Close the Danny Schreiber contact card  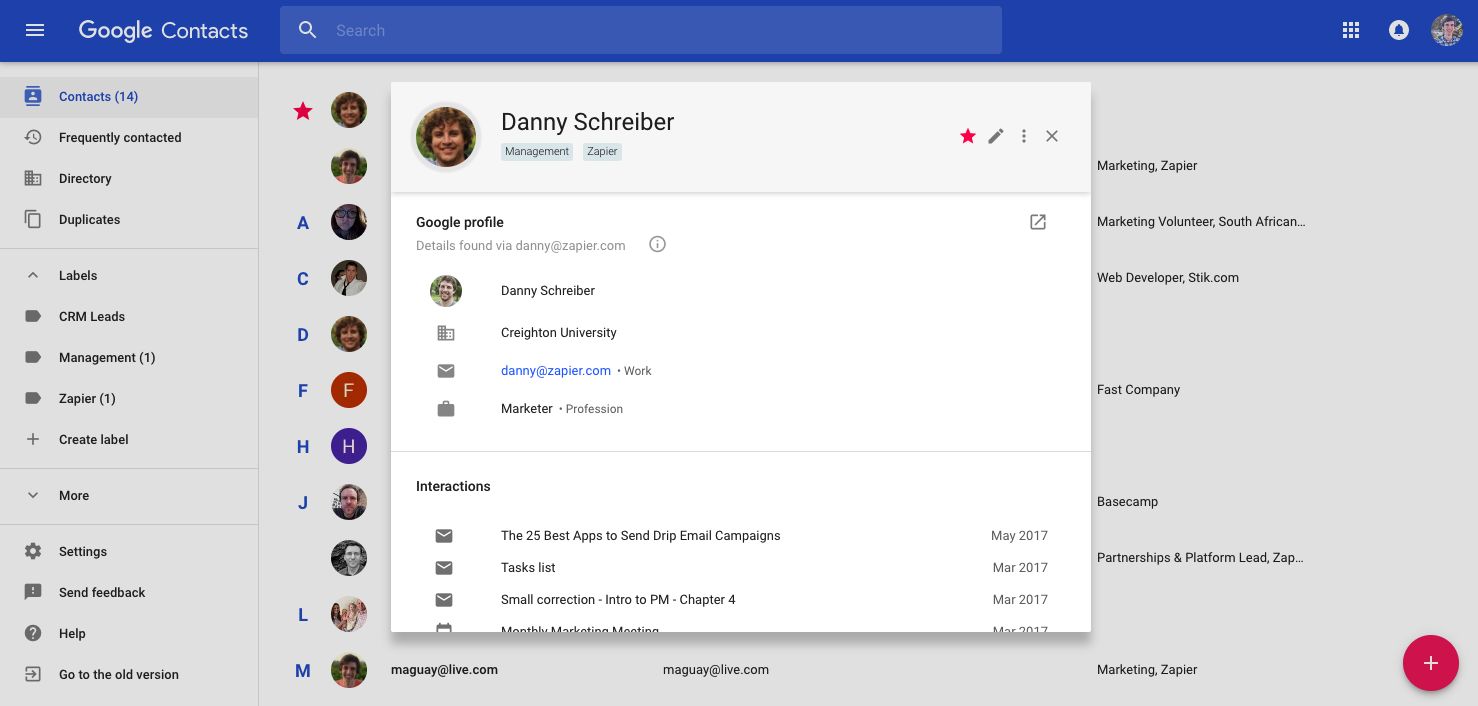coord(1052,136)
